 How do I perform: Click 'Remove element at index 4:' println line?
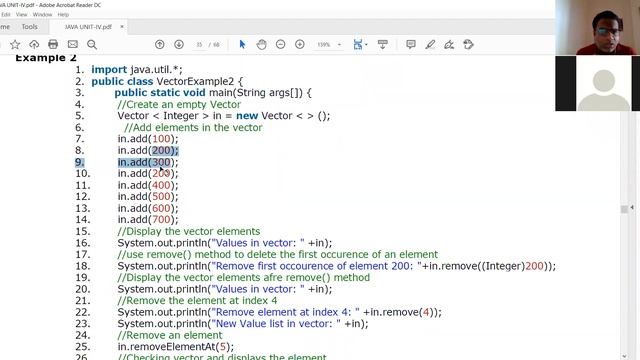(280, 312)
